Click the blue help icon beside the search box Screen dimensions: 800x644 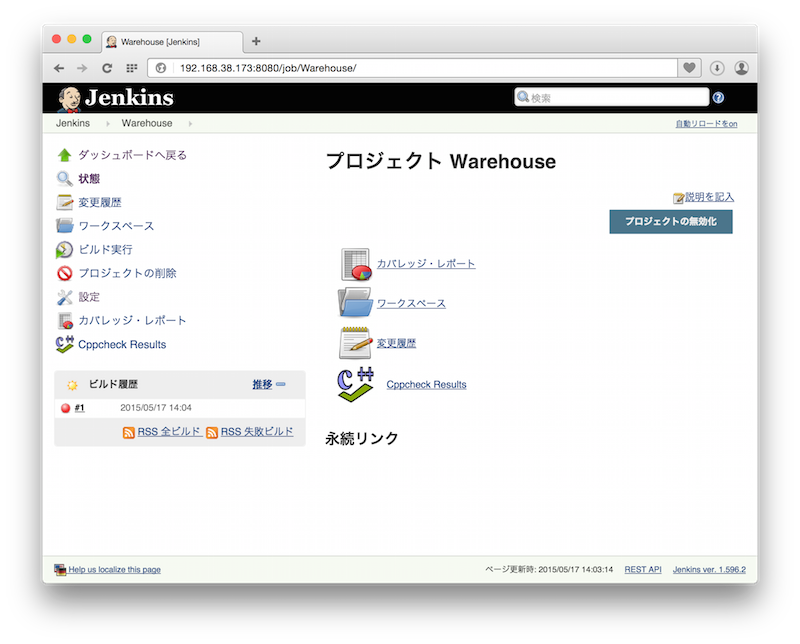click(x=718, y=97)
